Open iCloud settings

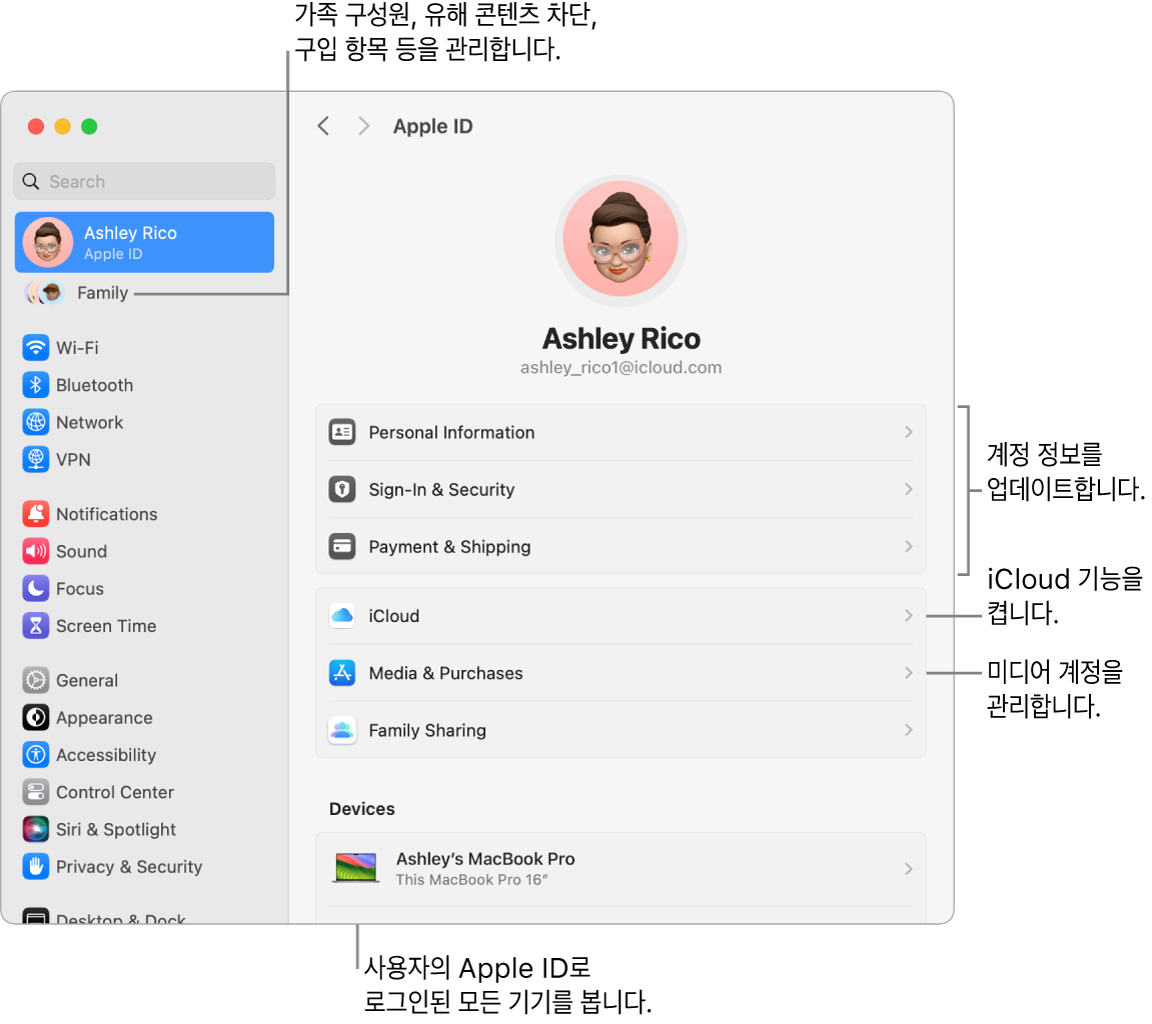(x=620, y=615)
